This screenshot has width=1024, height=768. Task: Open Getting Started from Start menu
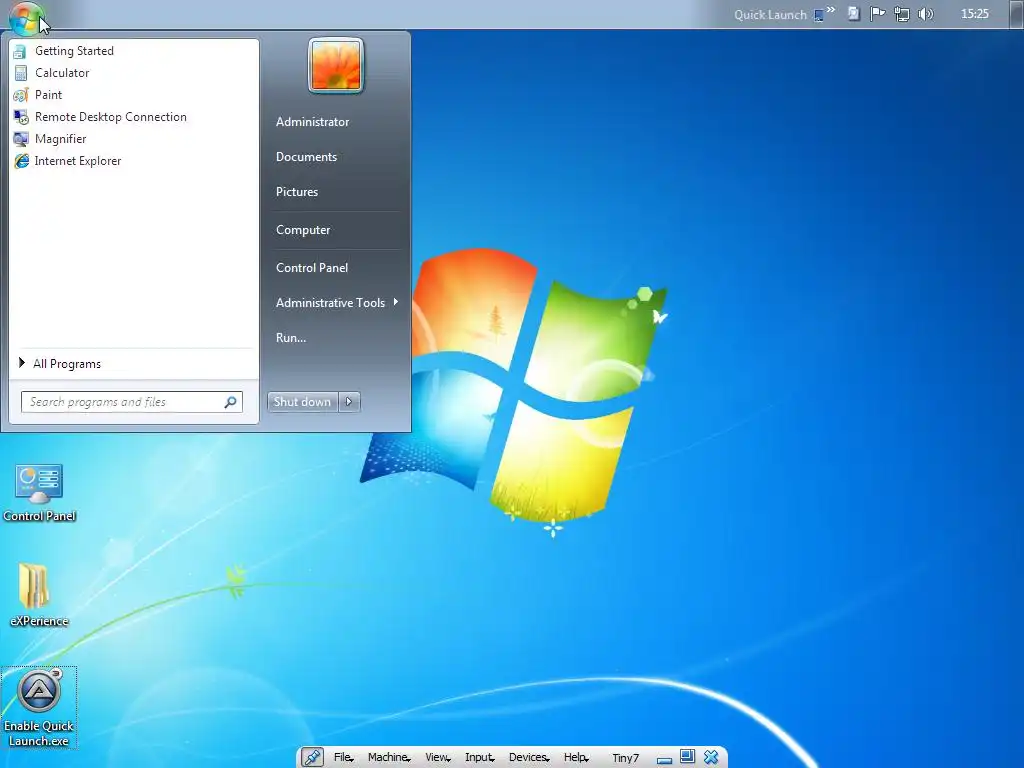134,51
